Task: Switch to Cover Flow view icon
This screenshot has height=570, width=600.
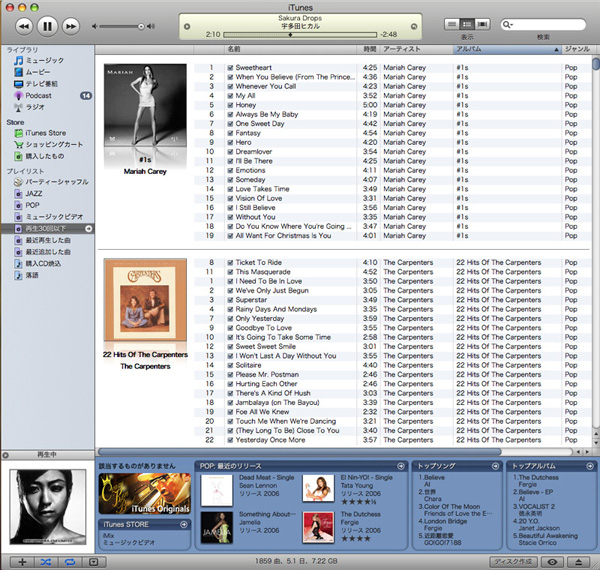Action: [x=482, y=24]
